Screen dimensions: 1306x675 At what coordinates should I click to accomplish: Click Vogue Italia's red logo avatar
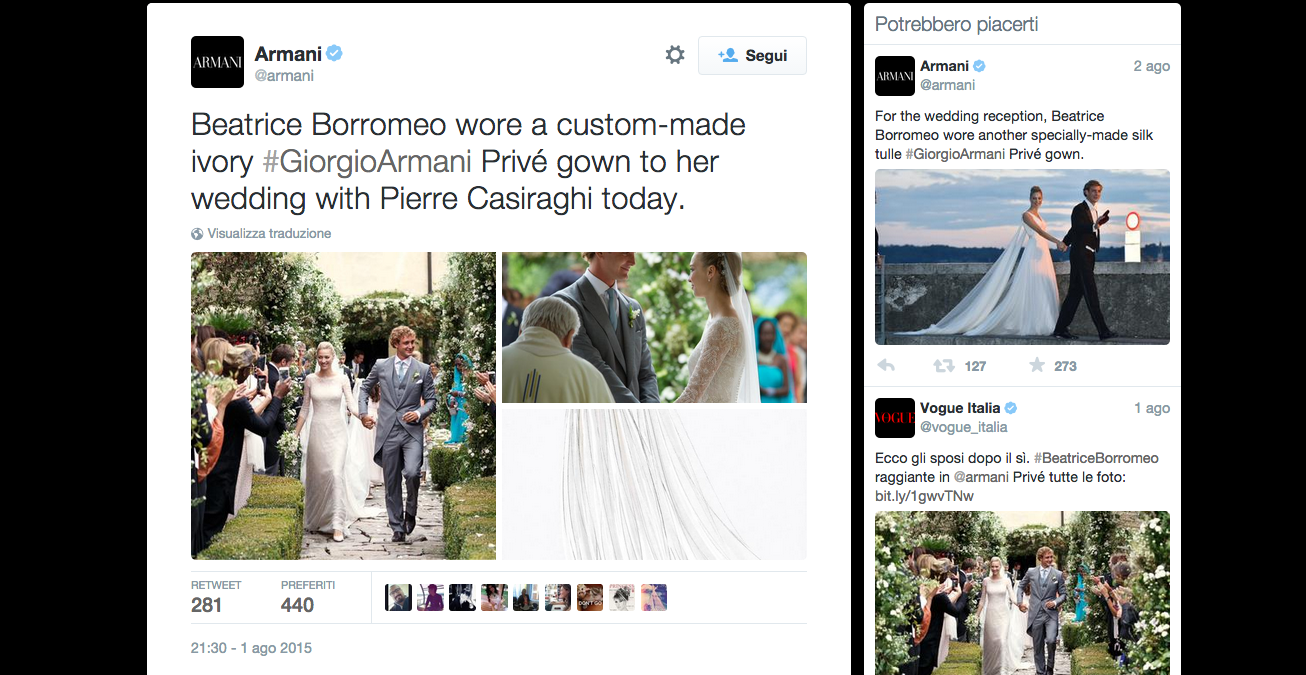click(x=895, y=418)
